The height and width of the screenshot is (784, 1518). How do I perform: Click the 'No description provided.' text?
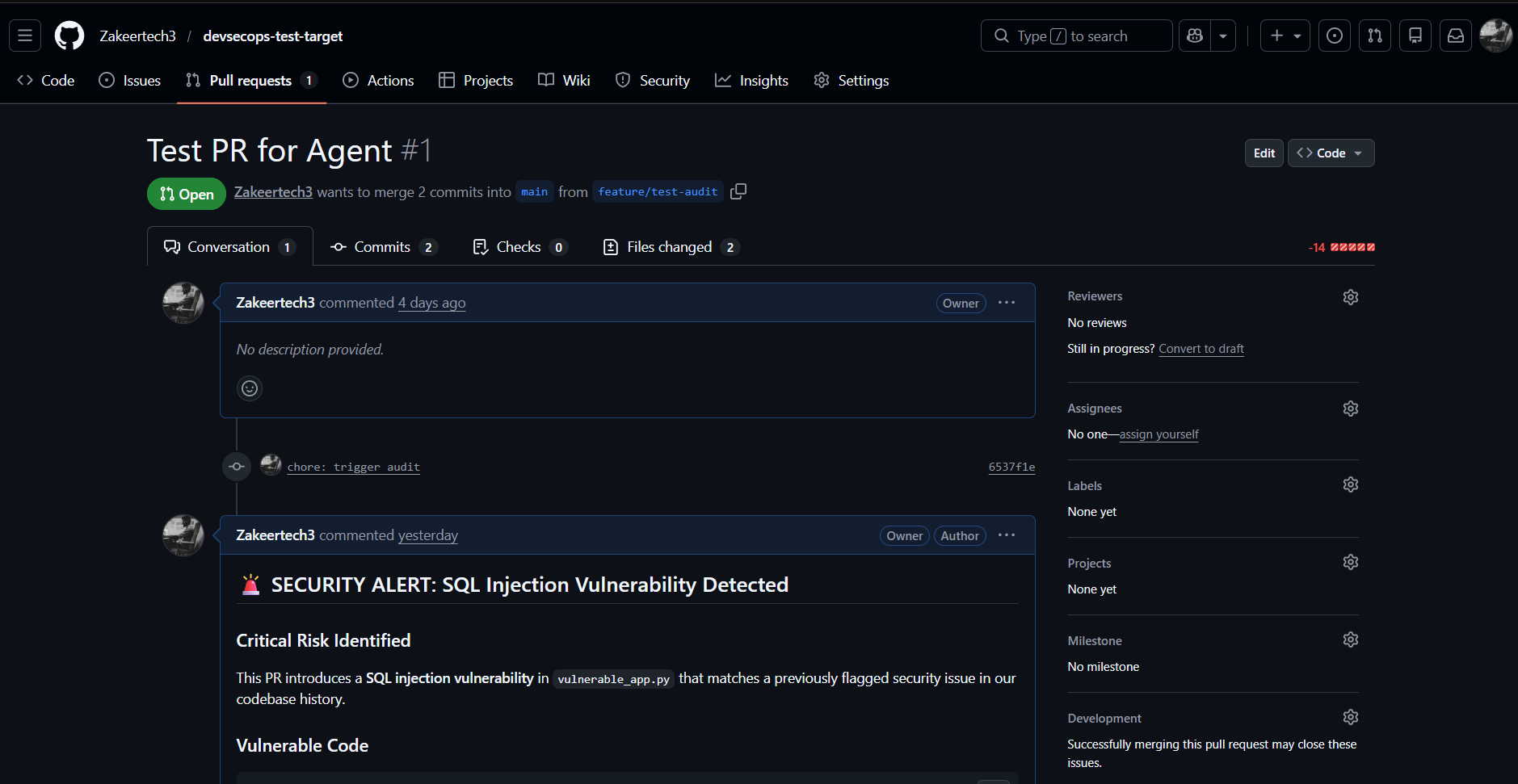(310, 350)
